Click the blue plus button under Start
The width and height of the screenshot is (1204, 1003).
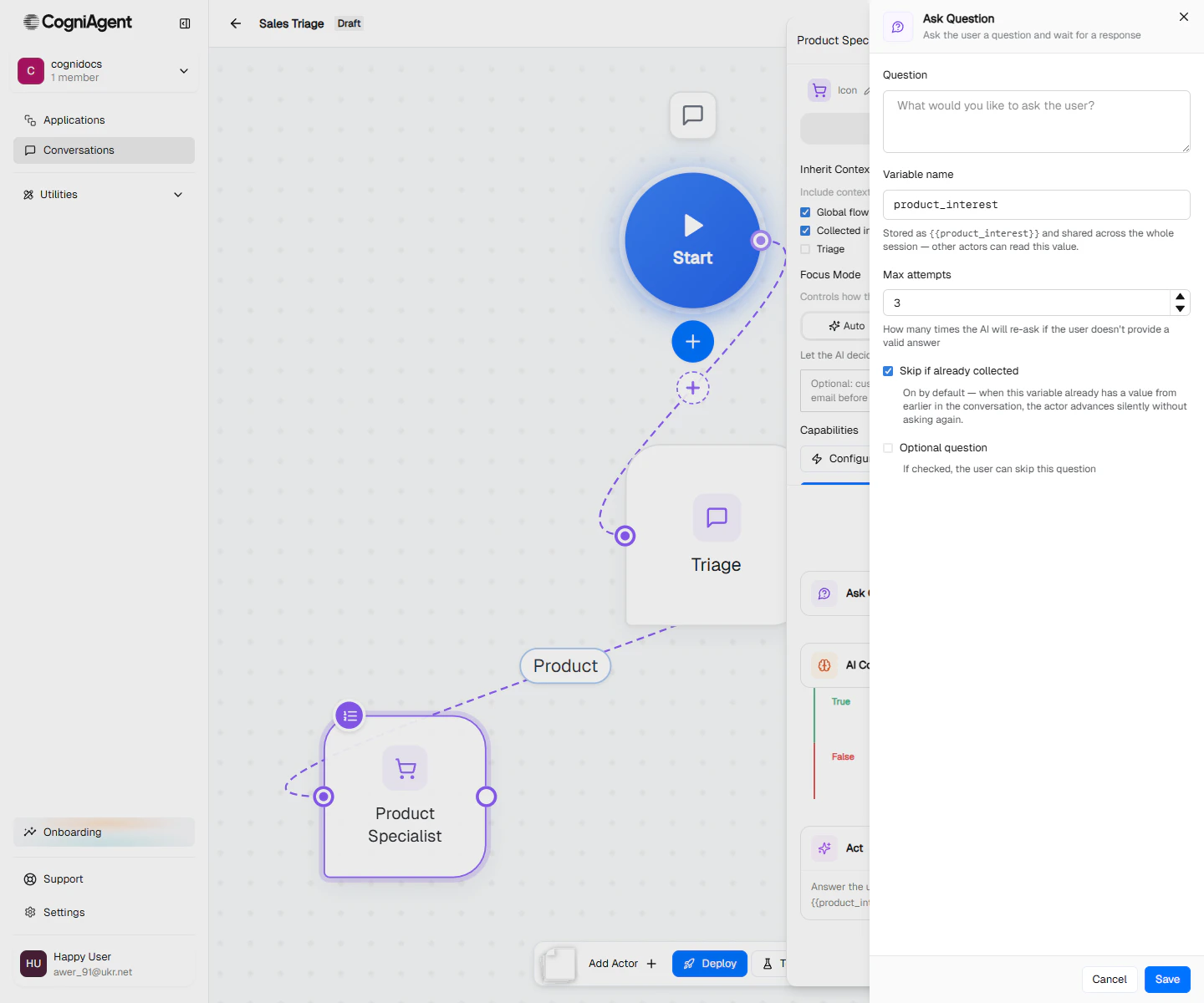(x=693, y=341)
